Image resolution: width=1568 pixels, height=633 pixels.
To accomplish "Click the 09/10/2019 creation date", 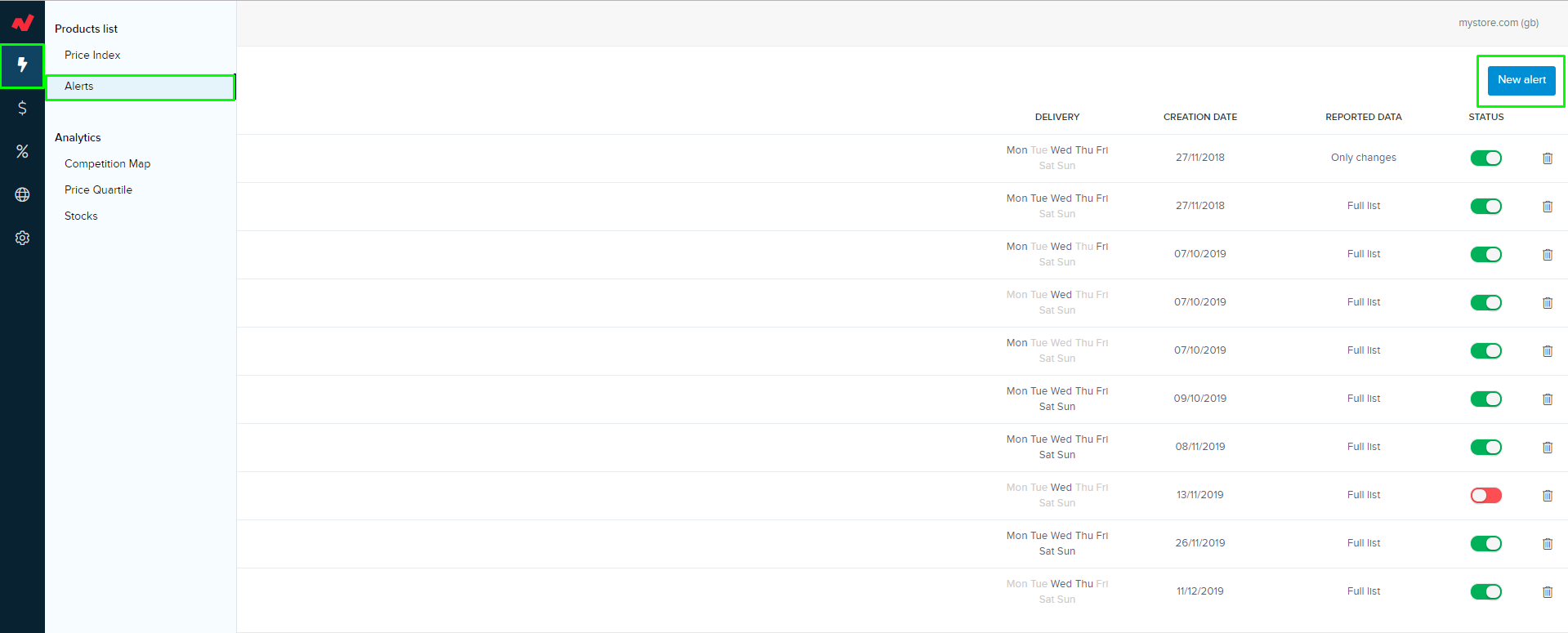I will [x=1200, y=399].
